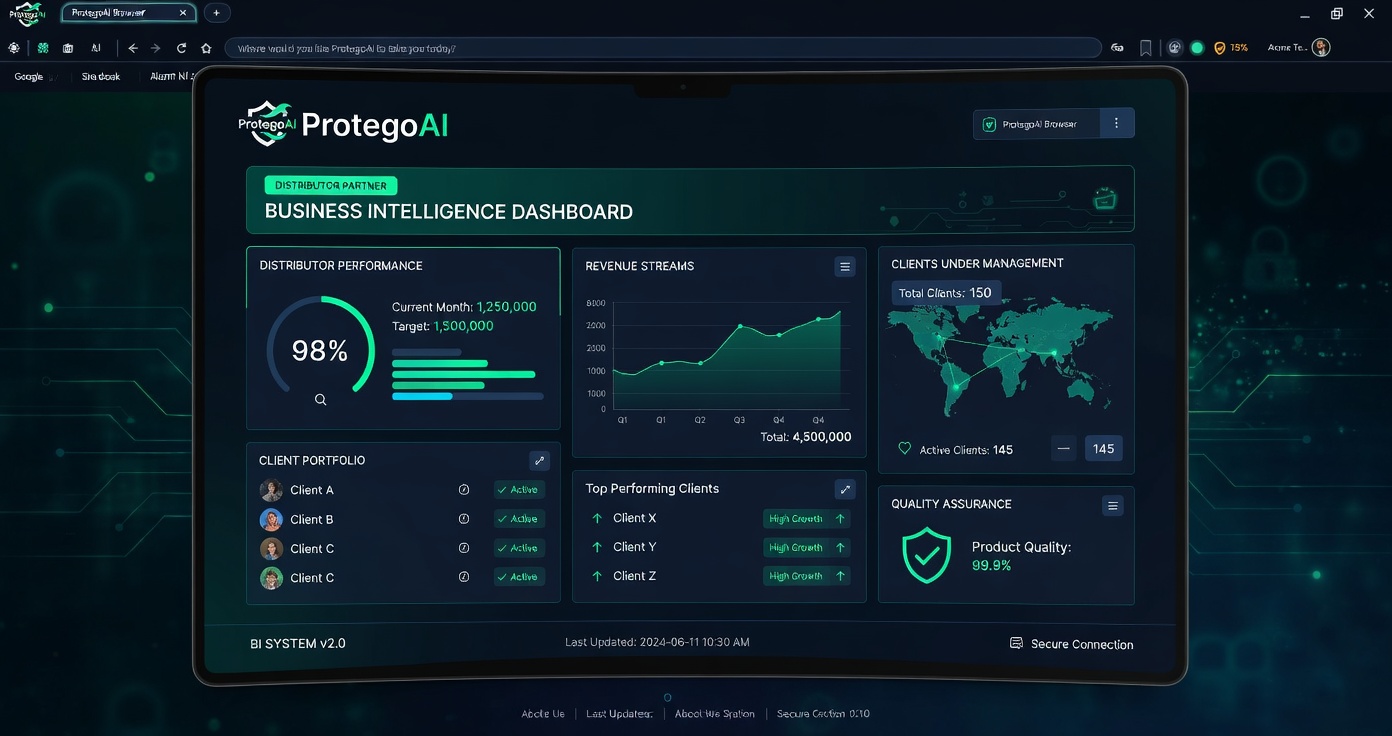
Task: Open the three-dot menu beside ProtegoAI Browser
Action: pos(1117,124)
